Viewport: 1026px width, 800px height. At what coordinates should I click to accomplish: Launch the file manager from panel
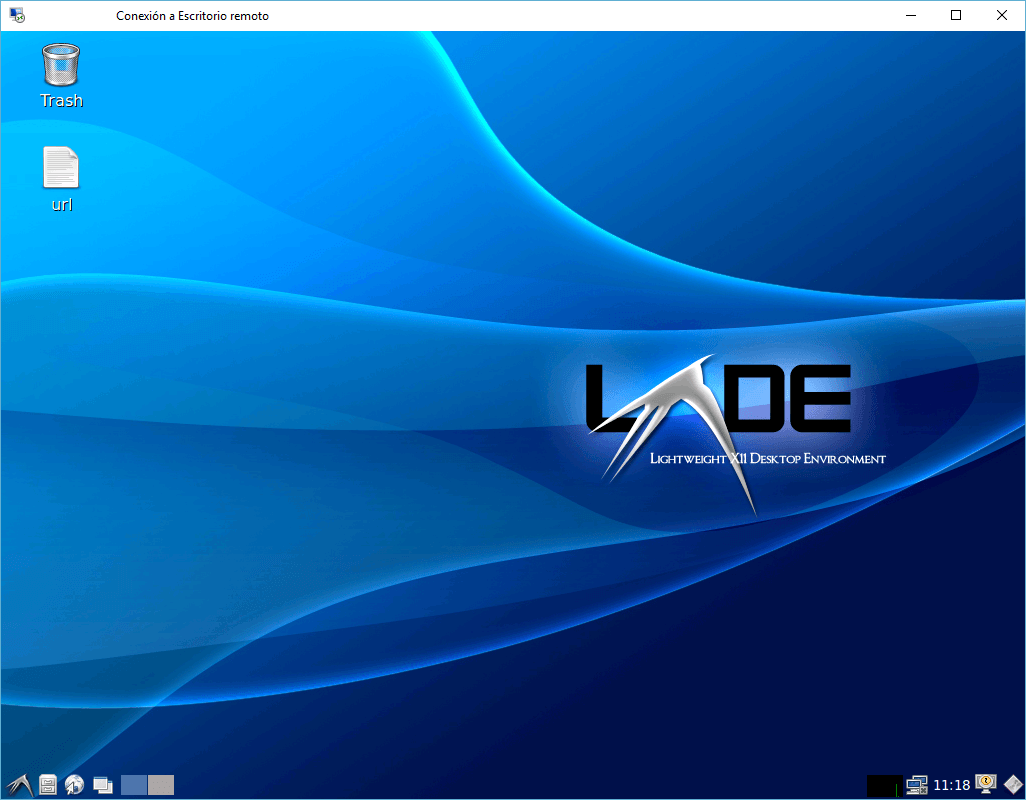pyautogui.click(x=48, y=784)
